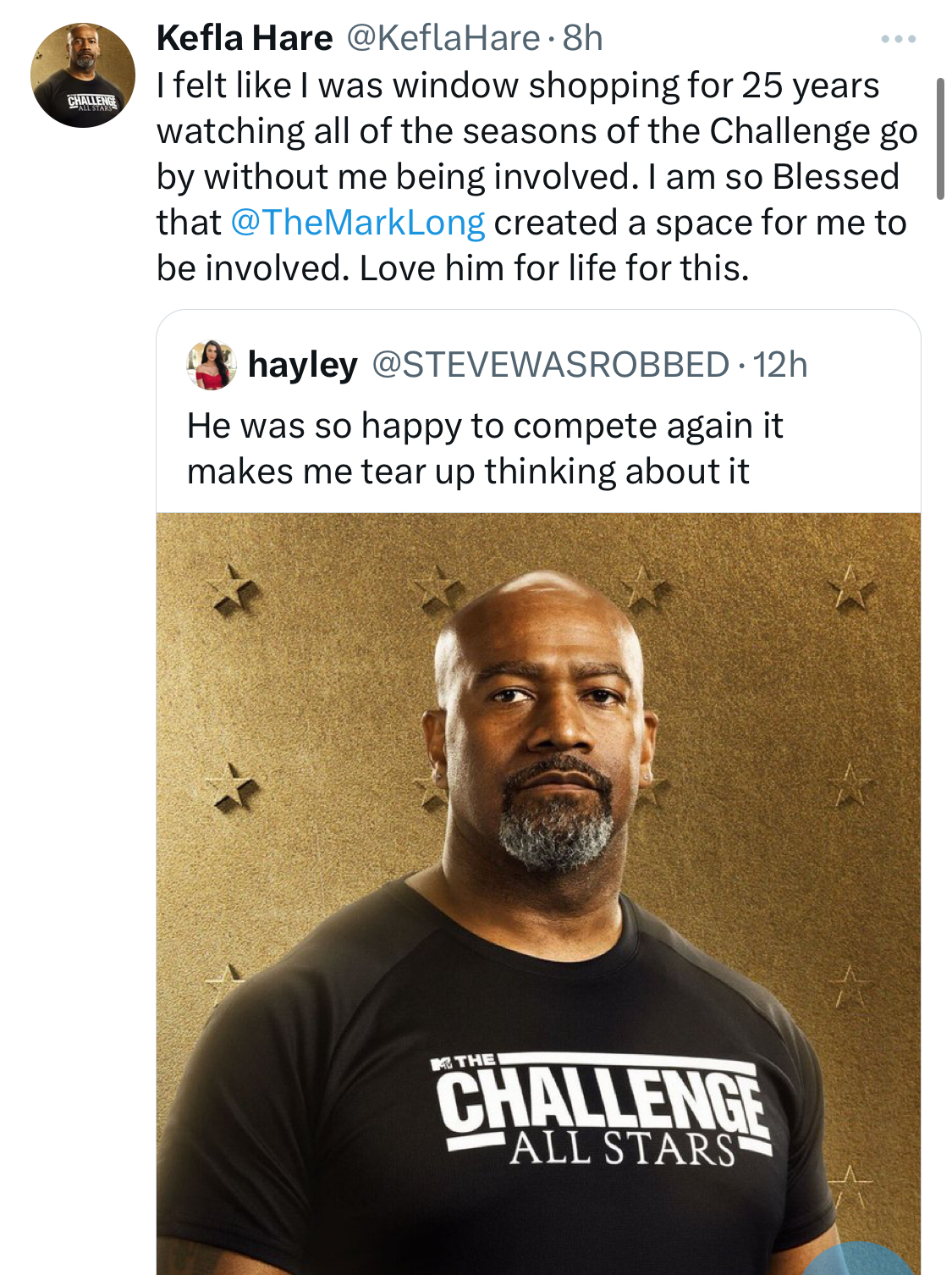Open the hayley display name in quoted tweet
This screenshot has width=952, height=1275.
pyautogui.click(x=303, y=365)
